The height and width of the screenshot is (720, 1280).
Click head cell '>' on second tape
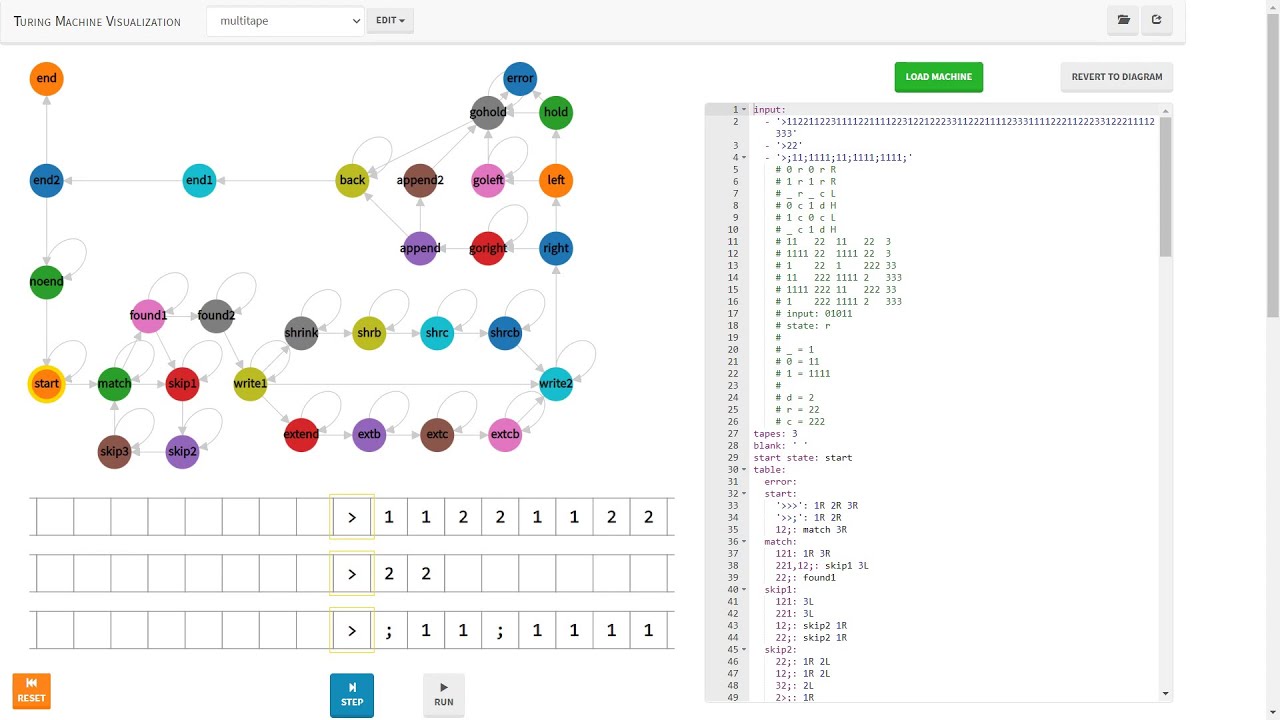pos(352,574)
